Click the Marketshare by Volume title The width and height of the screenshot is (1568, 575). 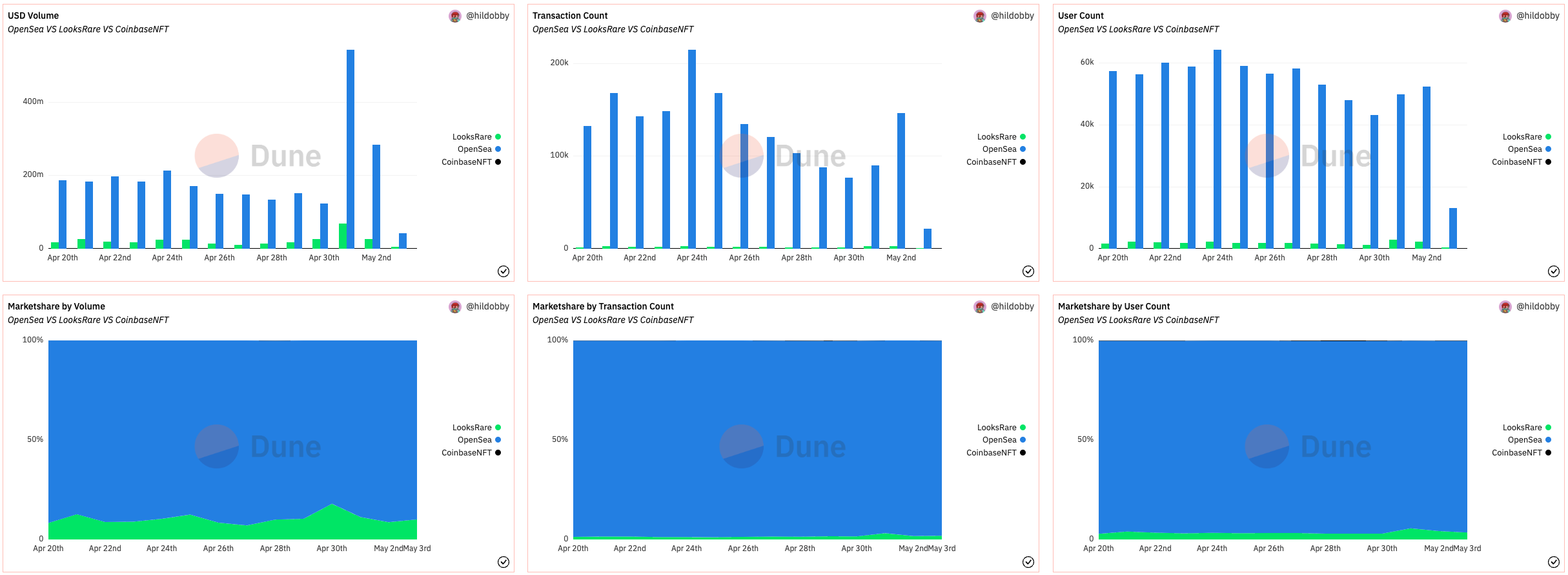[56, 306]
